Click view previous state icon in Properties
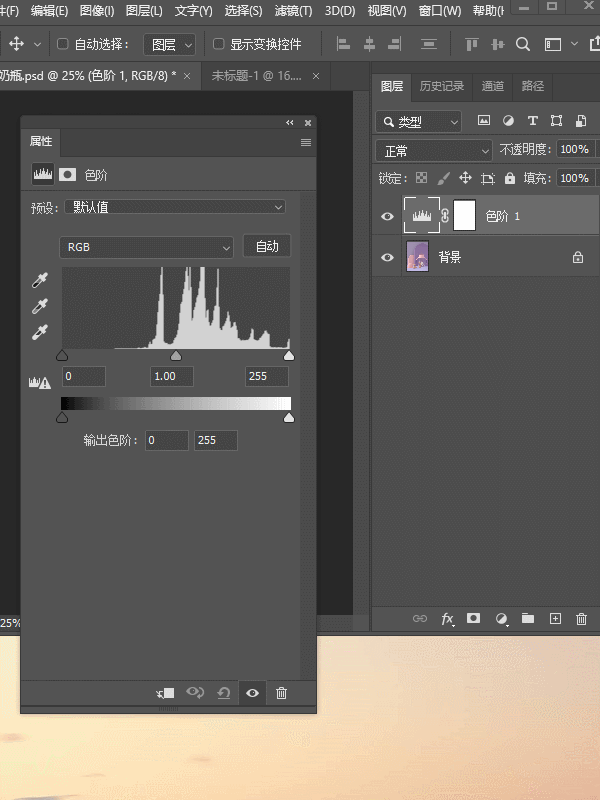 click(195, 692)
